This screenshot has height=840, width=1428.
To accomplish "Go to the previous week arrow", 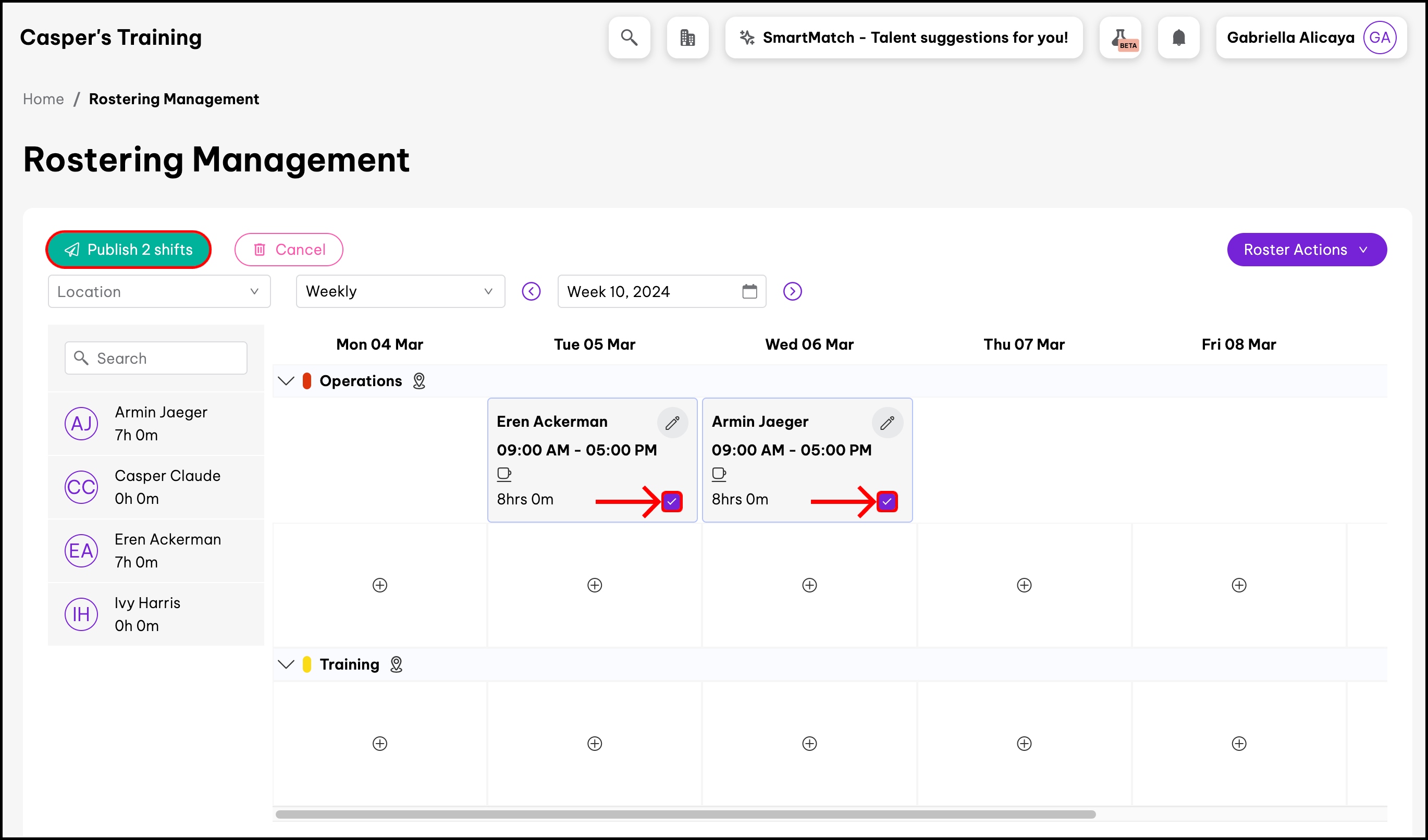I will click(x=531, y=291).
